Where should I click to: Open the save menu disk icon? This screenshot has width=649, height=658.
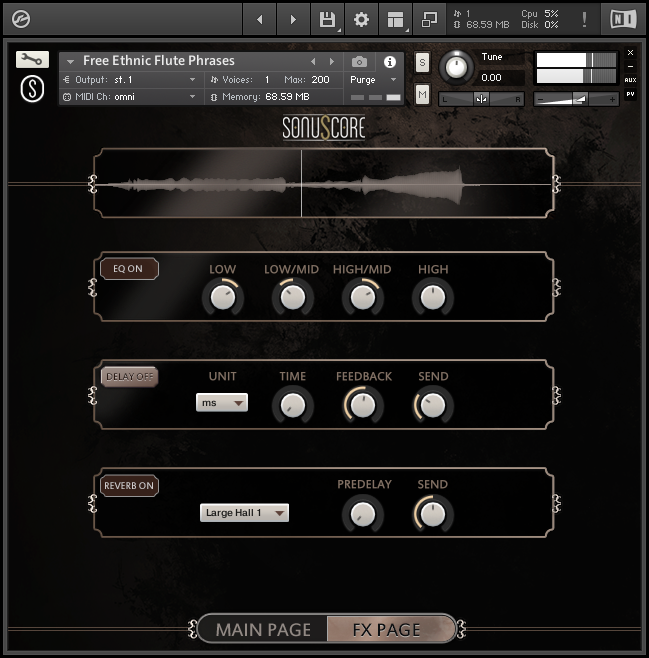coord(327,19)
